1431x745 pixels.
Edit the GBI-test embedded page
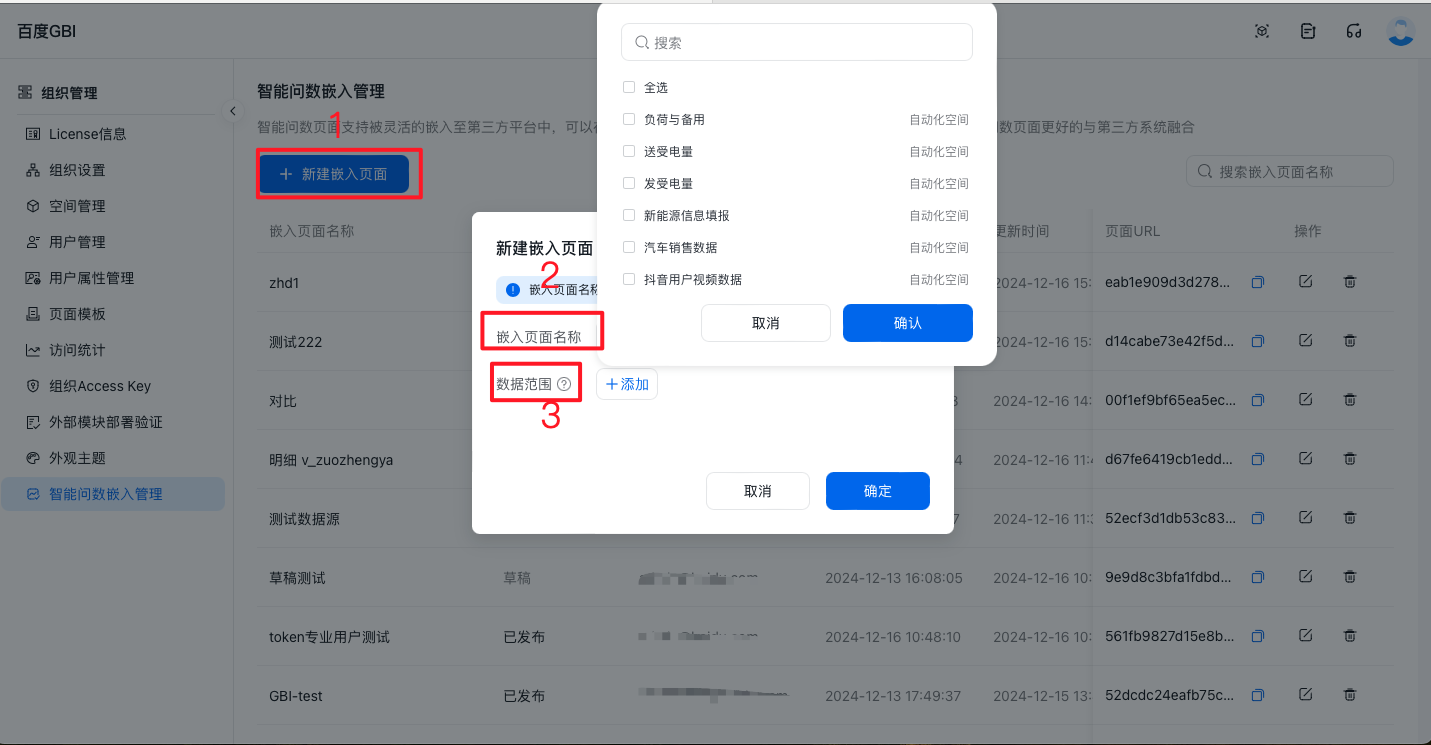[x=1305, y=695]
